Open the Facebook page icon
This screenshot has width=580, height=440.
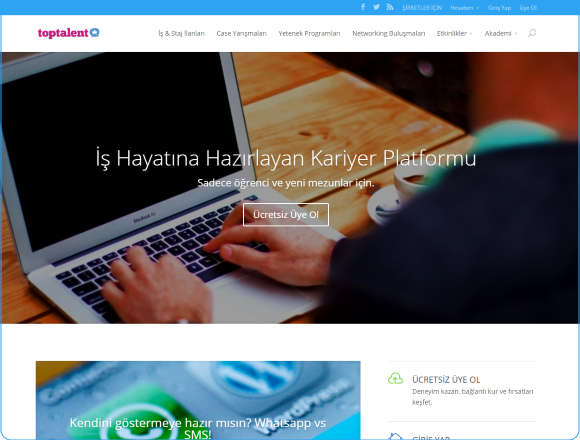tap(363, 7)
